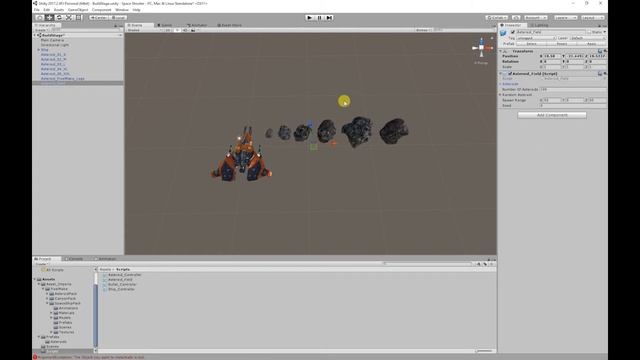Toggle scene lighting in the Scene toolbar
The width and height of the screenshot is (640, 360).
(177, 30)
